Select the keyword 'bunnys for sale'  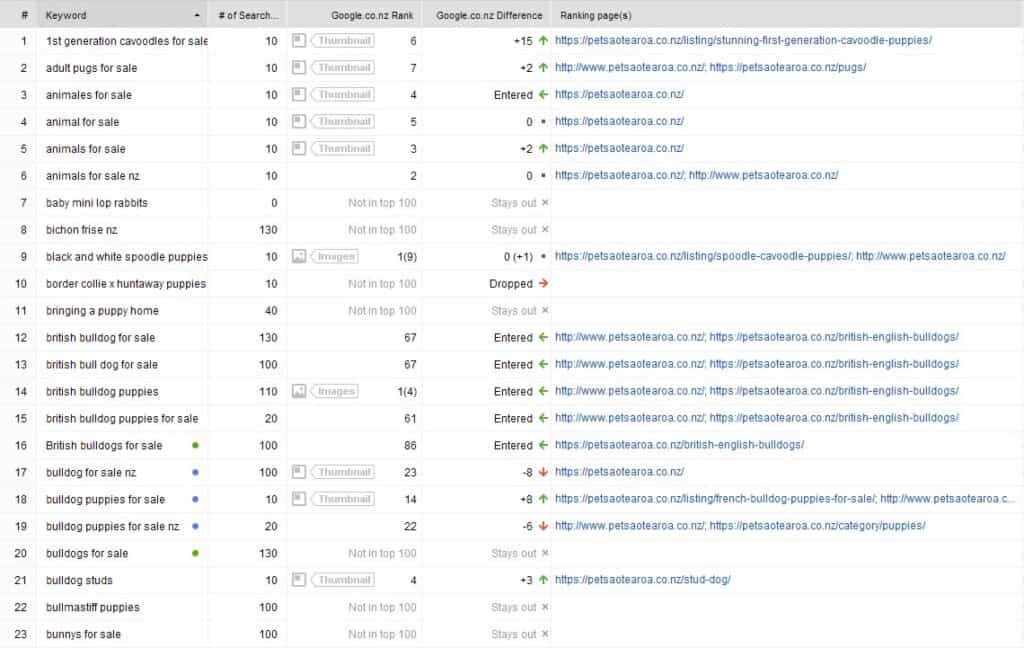pyautogui.click(x=83, y=634)
